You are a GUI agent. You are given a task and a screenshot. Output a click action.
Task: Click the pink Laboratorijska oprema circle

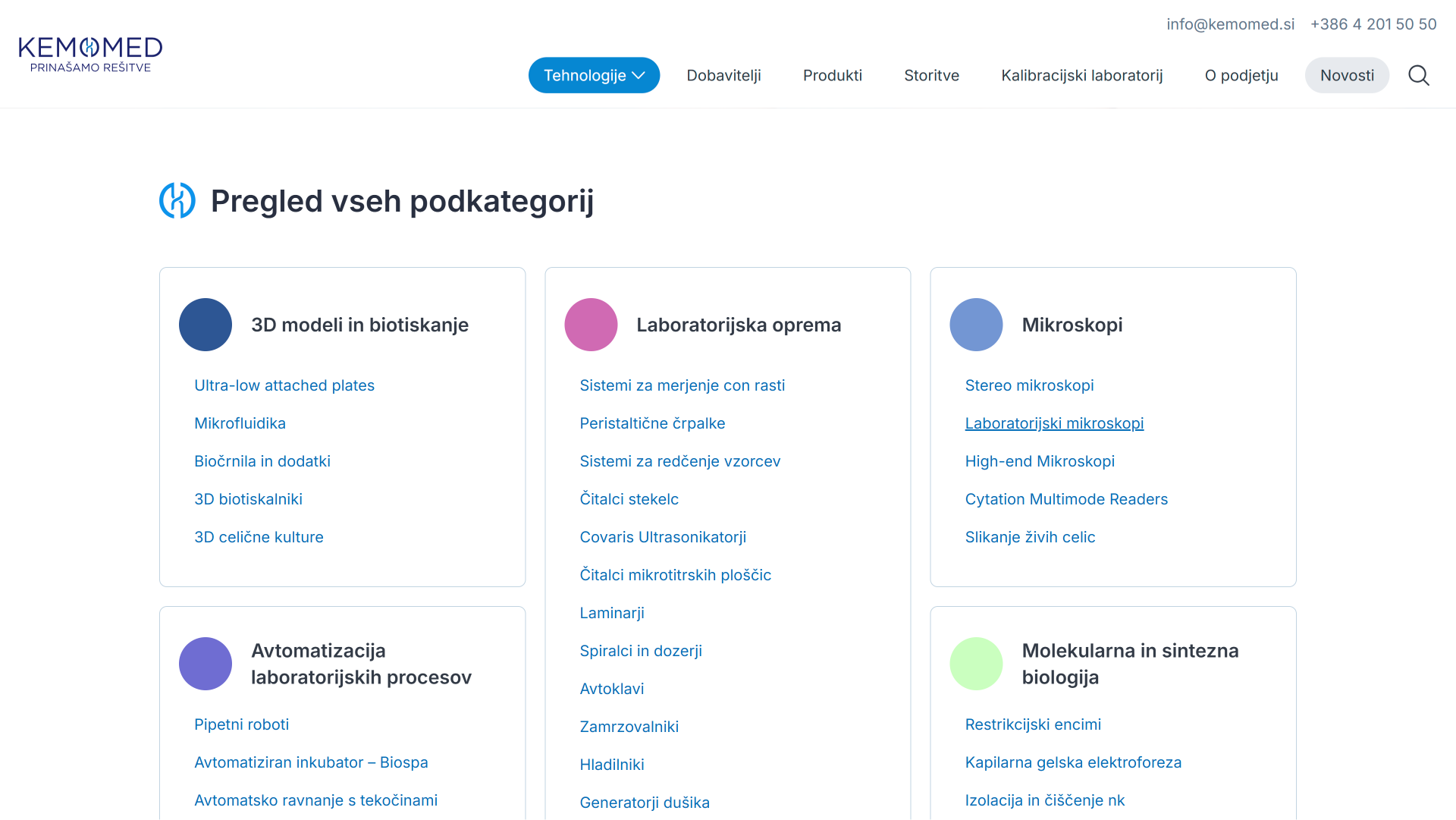pyautogui.click(x=591, y=325)
